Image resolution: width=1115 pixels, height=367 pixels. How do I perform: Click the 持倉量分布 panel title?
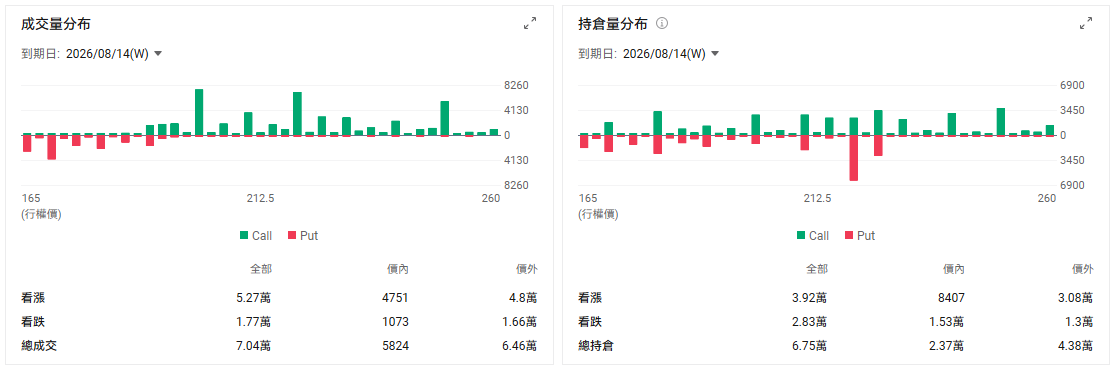pyautogui.click(x=613, y=23)
